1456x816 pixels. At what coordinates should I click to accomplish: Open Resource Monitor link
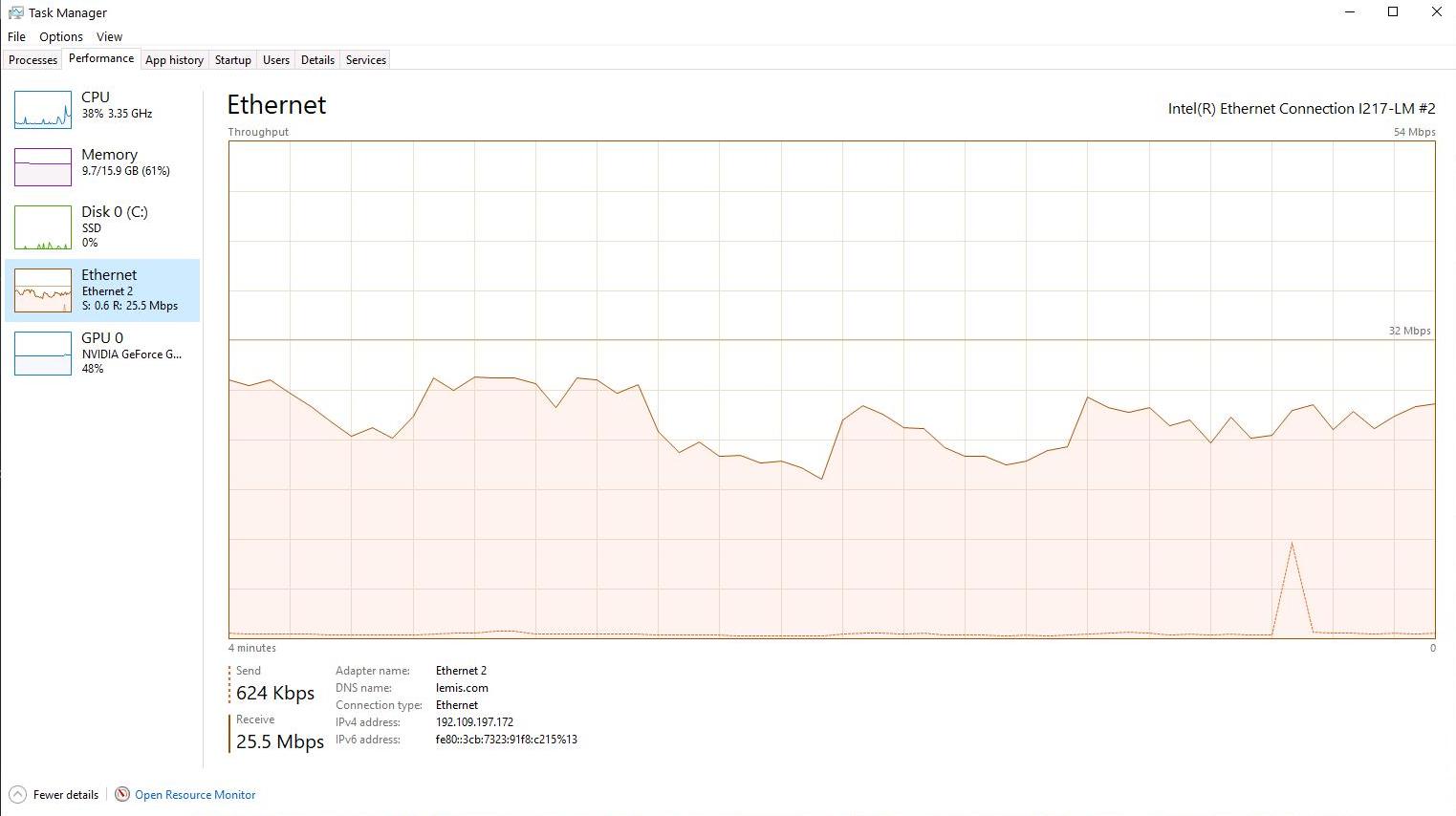coord(195,794)
